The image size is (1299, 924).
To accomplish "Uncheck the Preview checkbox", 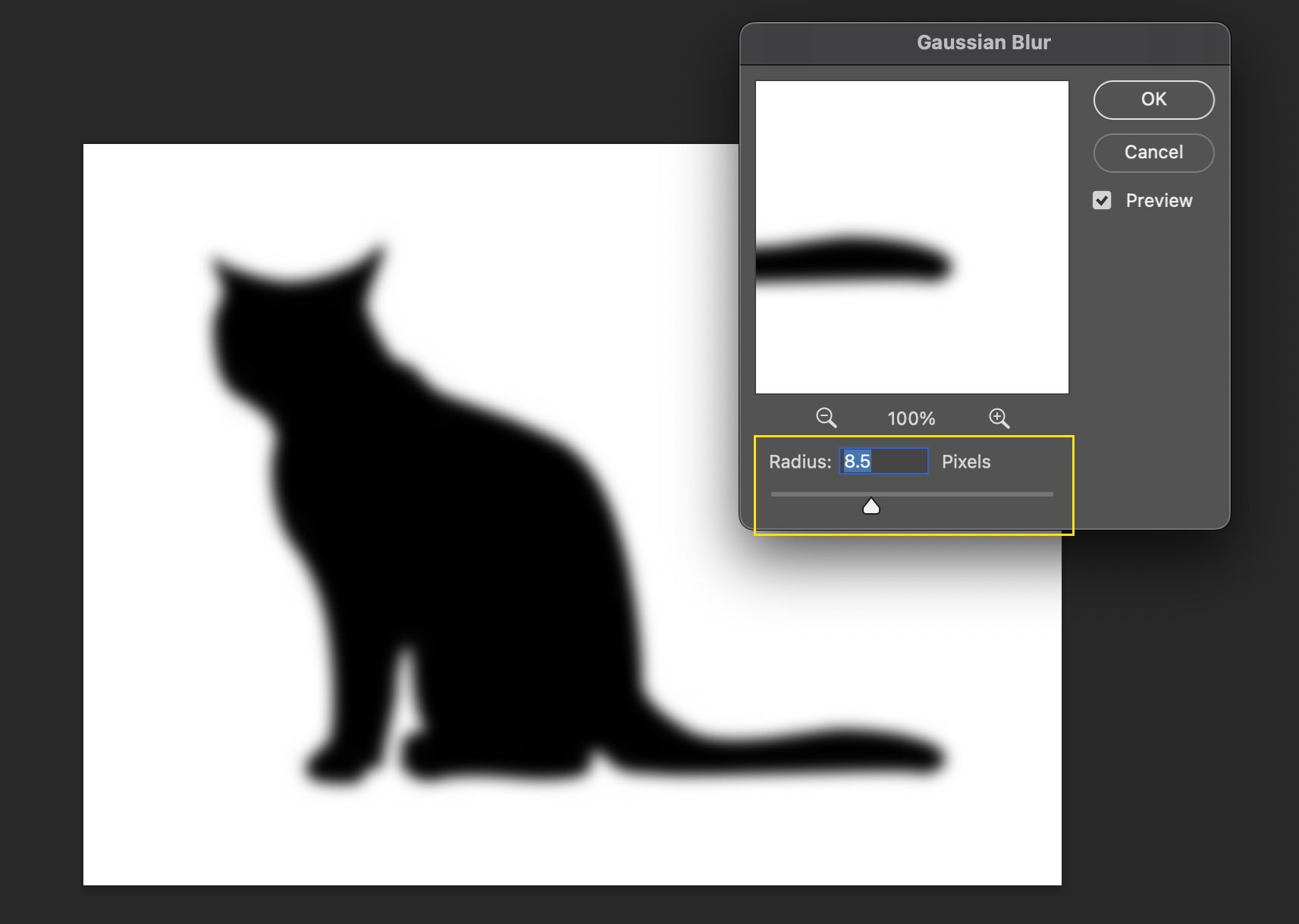I will [1102, 200].
